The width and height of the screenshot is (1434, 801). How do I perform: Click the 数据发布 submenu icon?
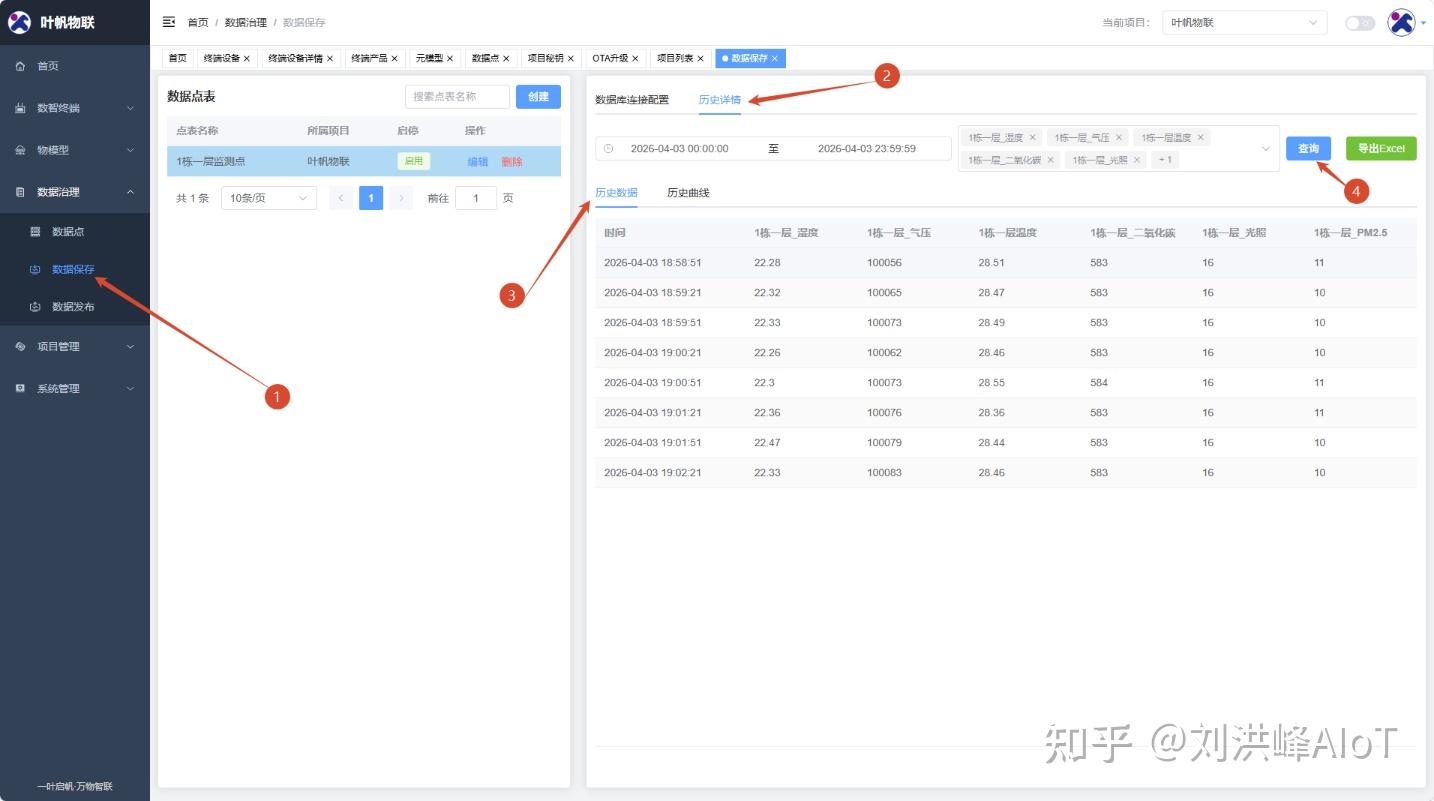coord(35,307)
